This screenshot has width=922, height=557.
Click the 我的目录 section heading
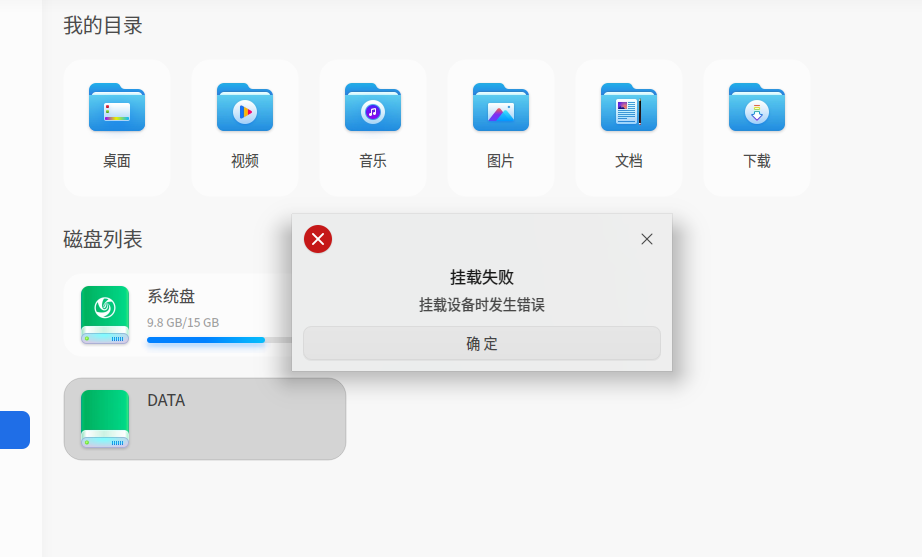pyautogui.click(x=103, y=25)
